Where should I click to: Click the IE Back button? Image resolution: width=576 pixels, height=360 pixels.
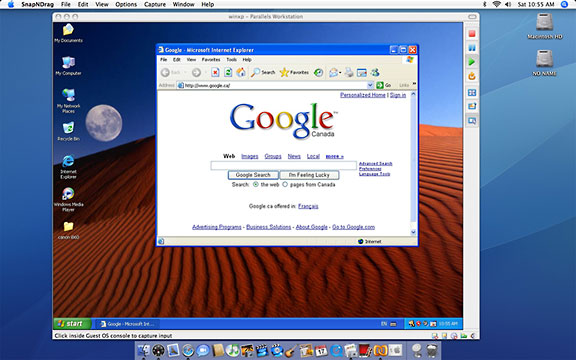click(171, 72)
